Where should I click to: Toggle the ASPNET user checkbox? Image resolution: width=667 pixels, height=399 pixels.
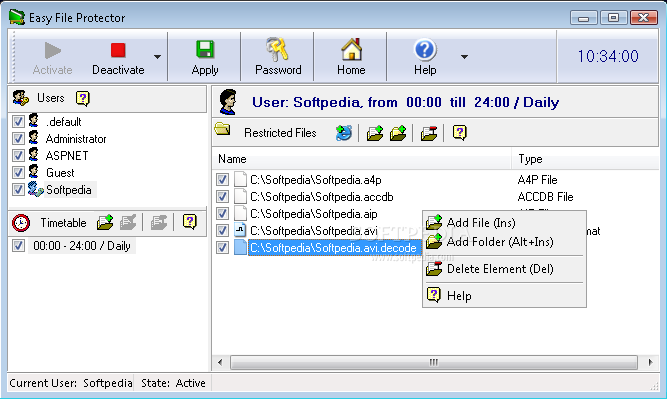pyautogui.click(x=18, y=156)
